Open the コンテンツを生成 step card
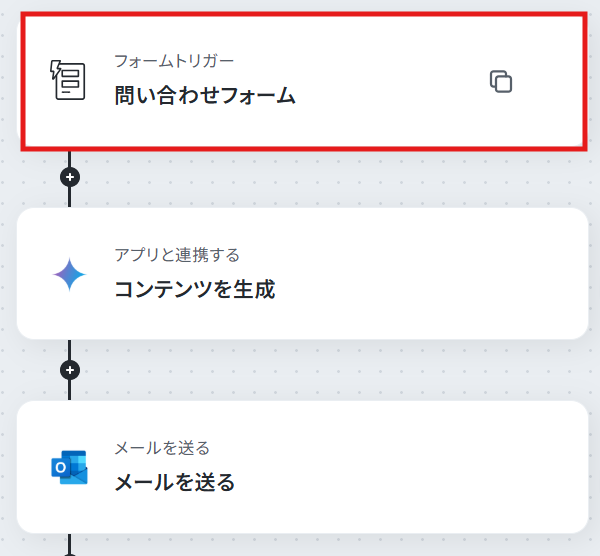This screenshot has width=600, height=556. [x=302, y=274]
